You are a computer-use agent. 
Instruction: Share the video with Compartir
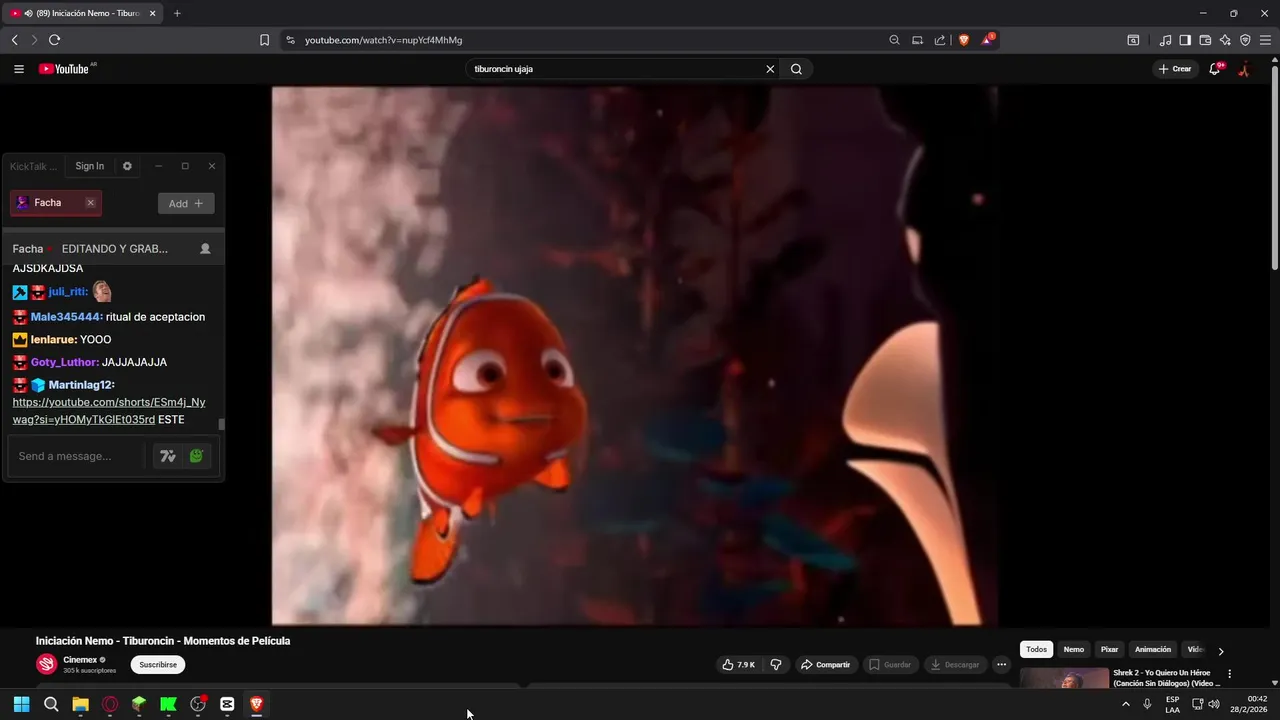[826, 665]
